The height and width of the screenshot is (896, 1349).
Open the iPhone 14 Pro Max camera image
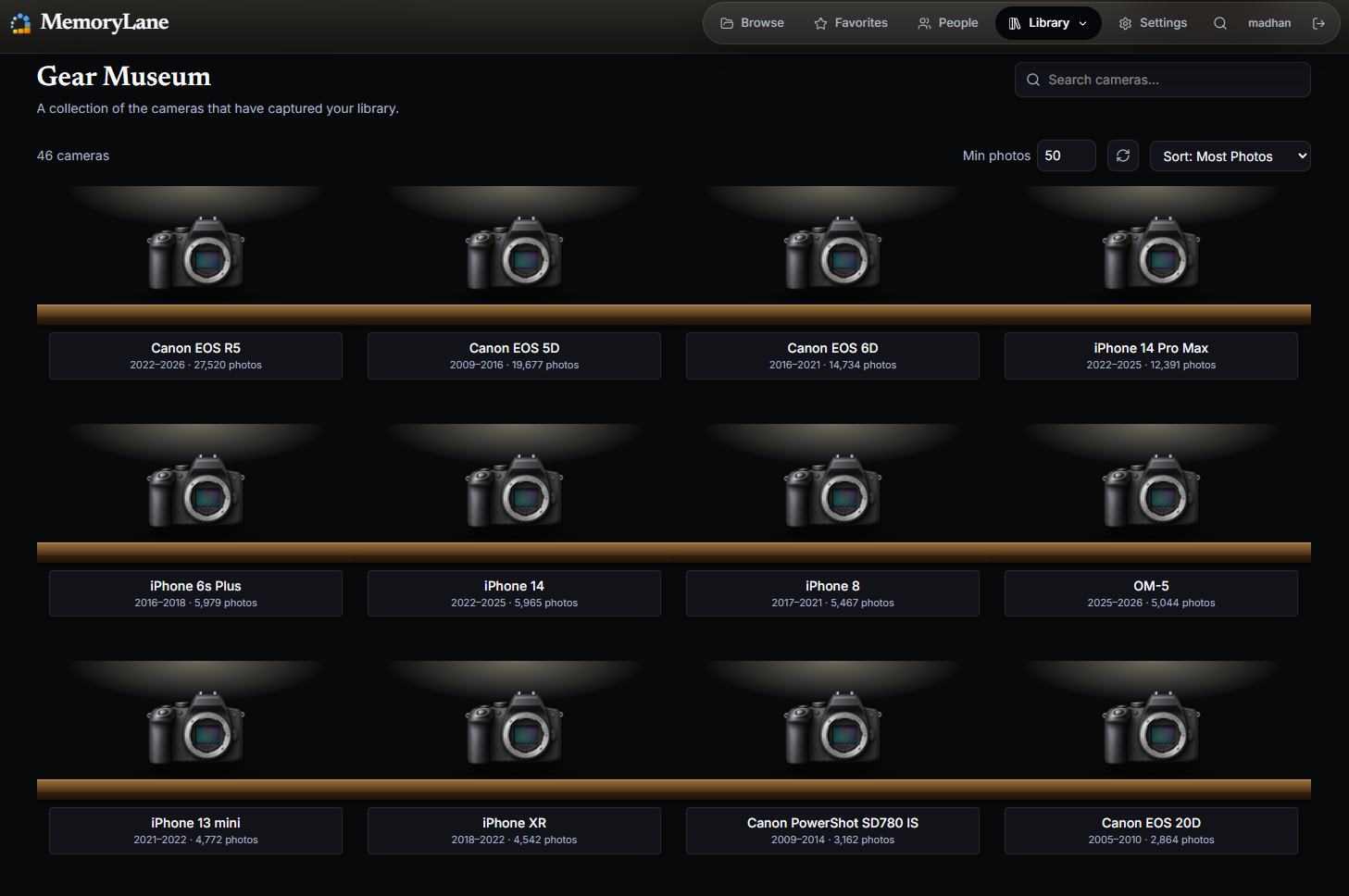[1152, 253]
